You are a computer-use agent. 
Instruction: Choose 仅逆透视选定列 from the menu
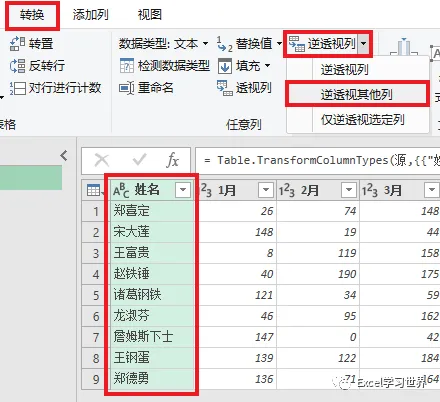(363, 119)
